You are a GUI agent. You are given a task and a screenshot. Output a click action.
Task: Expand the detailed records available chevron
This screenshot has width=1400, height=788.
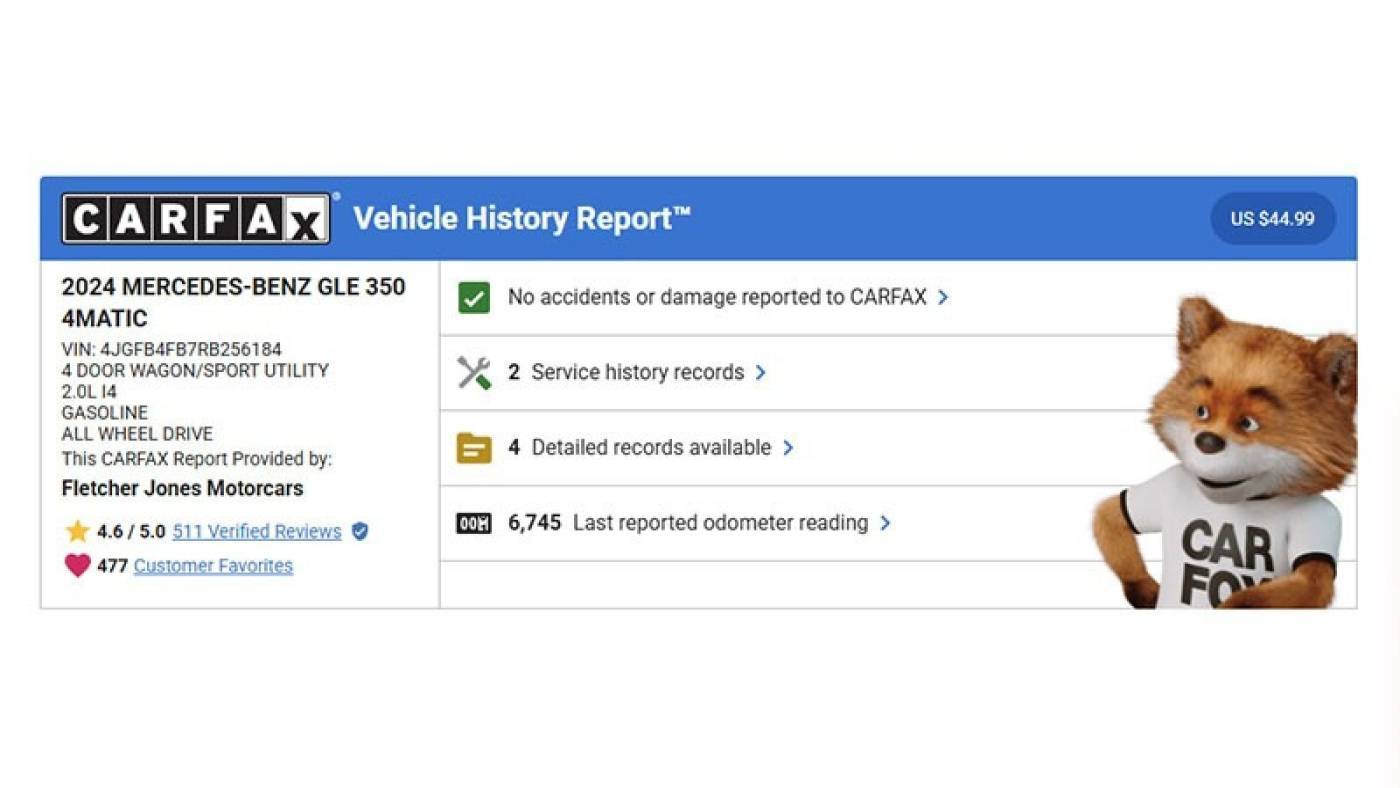click(788, 447)
